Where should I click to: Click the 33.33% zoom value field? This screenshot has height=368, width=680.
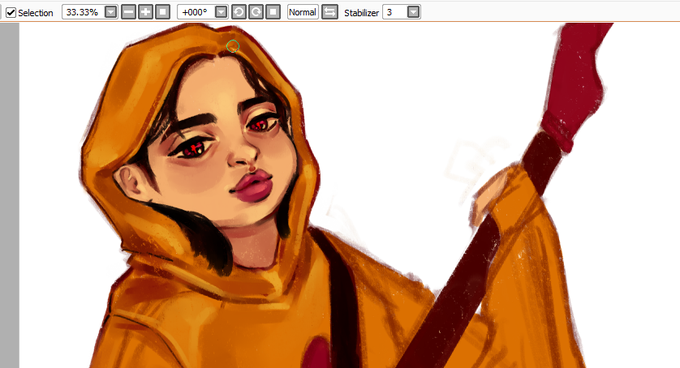84,12
